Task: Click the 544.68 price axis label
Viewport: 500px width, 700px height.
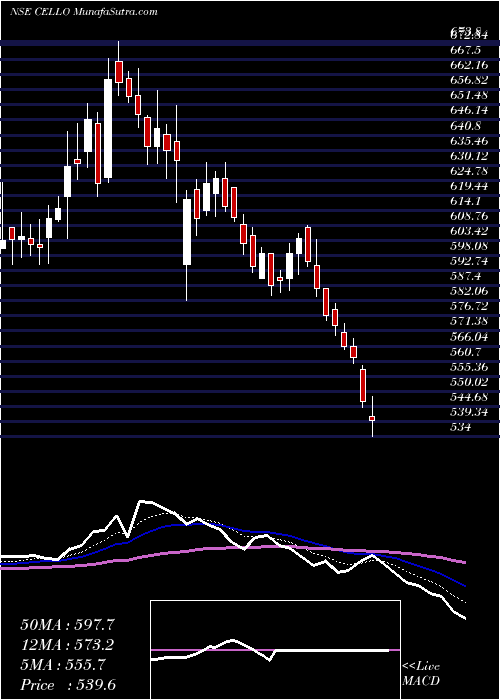Action: click(469, 397)
